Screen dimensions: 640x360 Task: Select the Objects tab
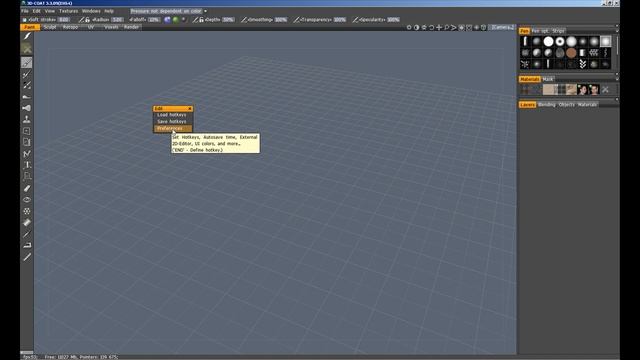(x=567, y=105)
